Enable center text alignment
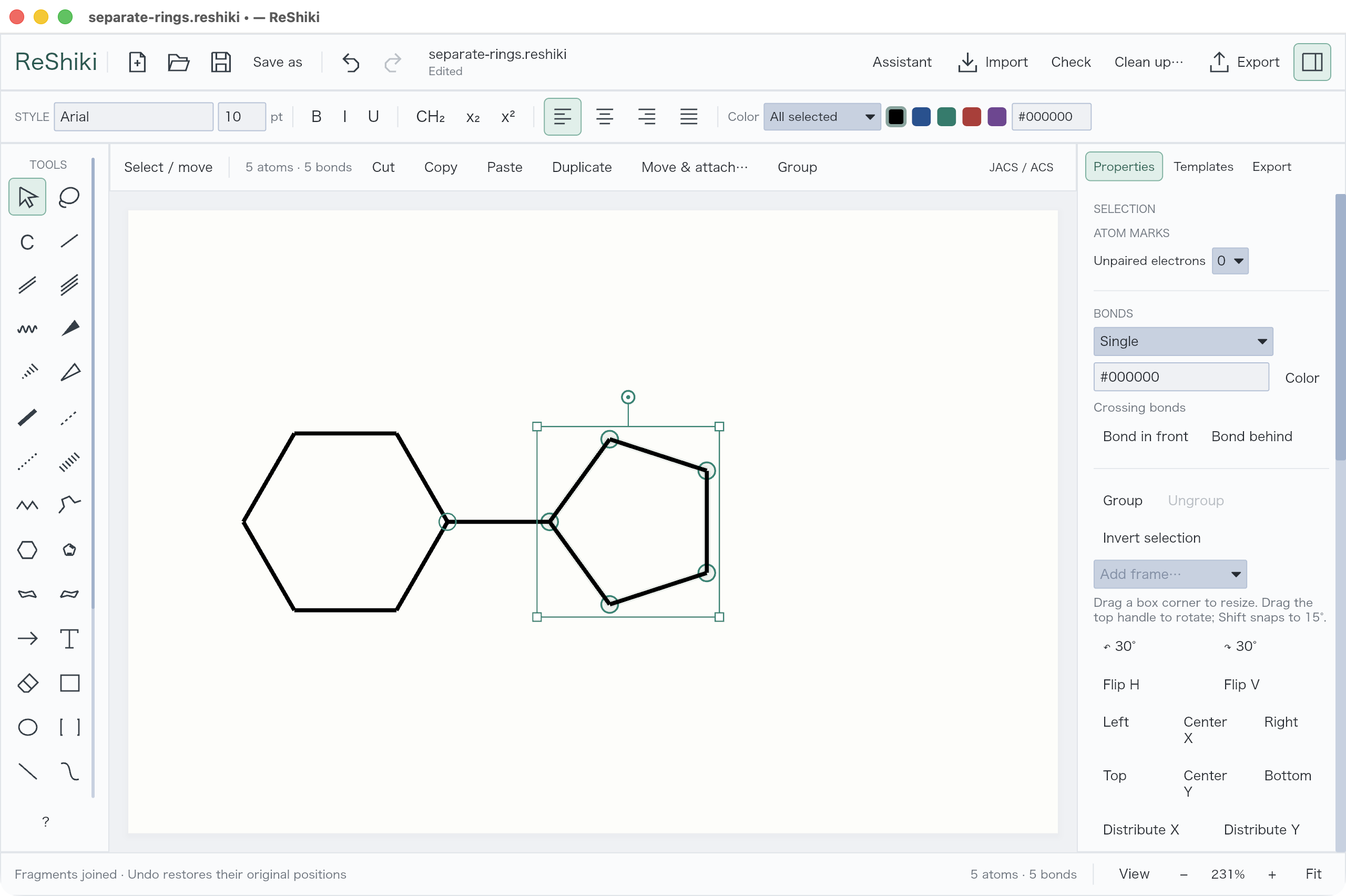Viewport: 1346px width, 896px height. [x=605, y=117]
